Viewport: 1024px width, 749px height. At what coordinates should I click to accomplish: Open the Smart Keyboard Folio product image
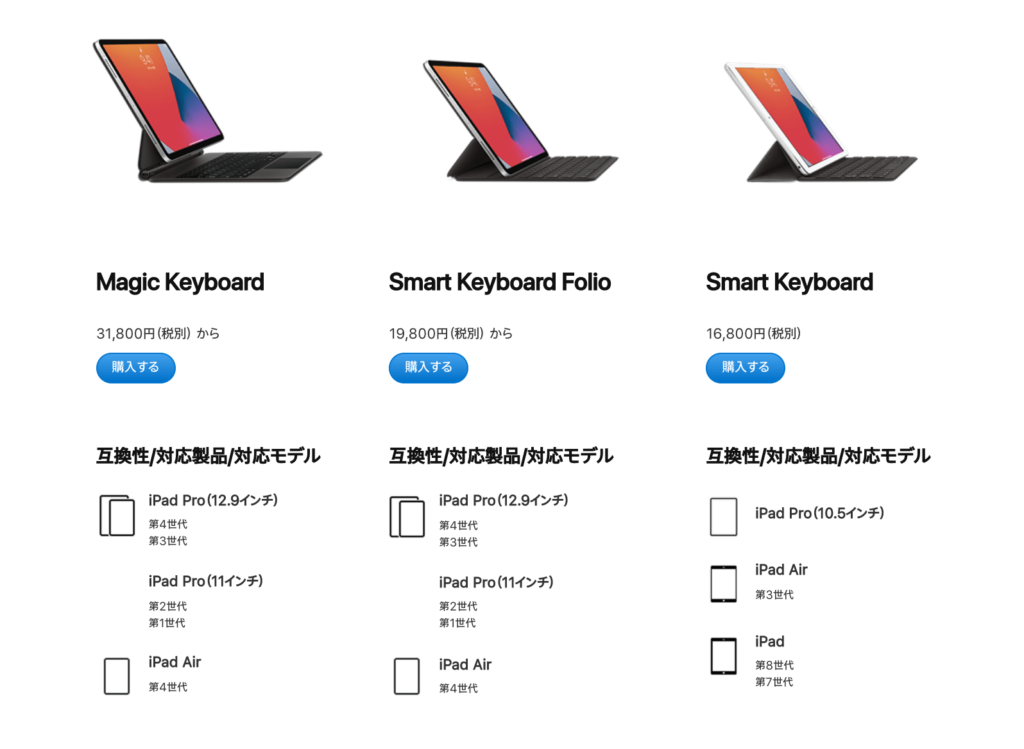[x=520, y=120]
